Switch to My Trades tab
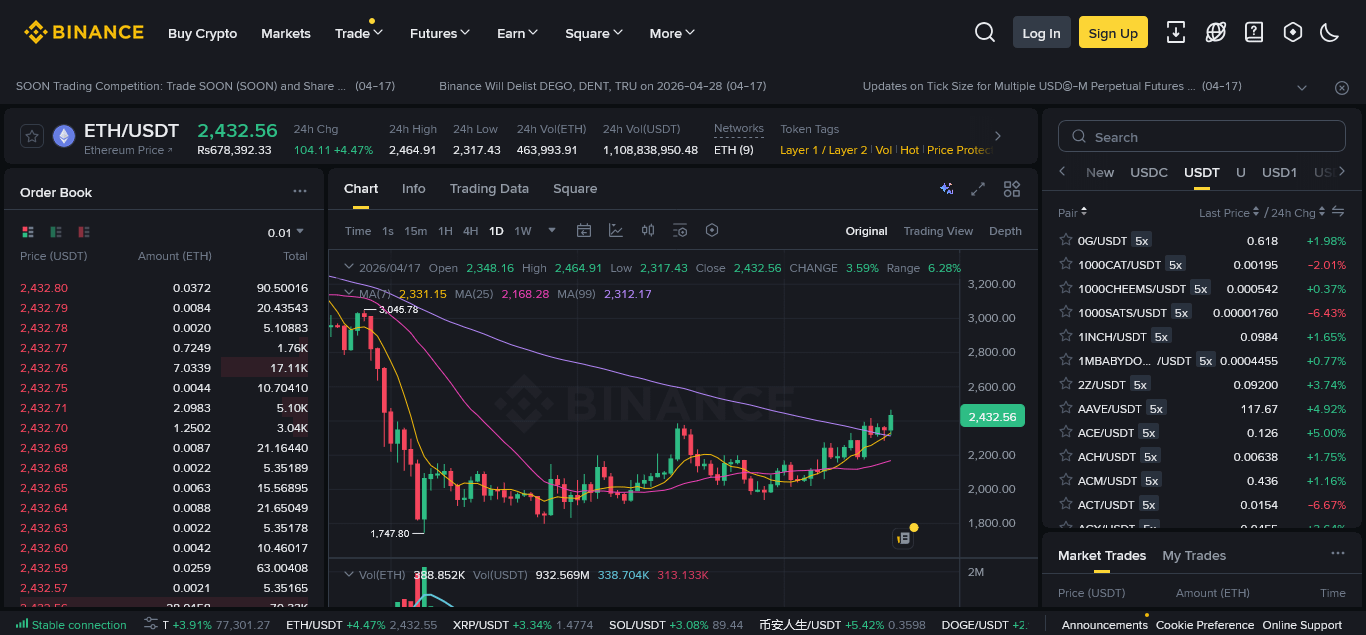Screen dimensions: 1366x635 tap(1194, 555)
